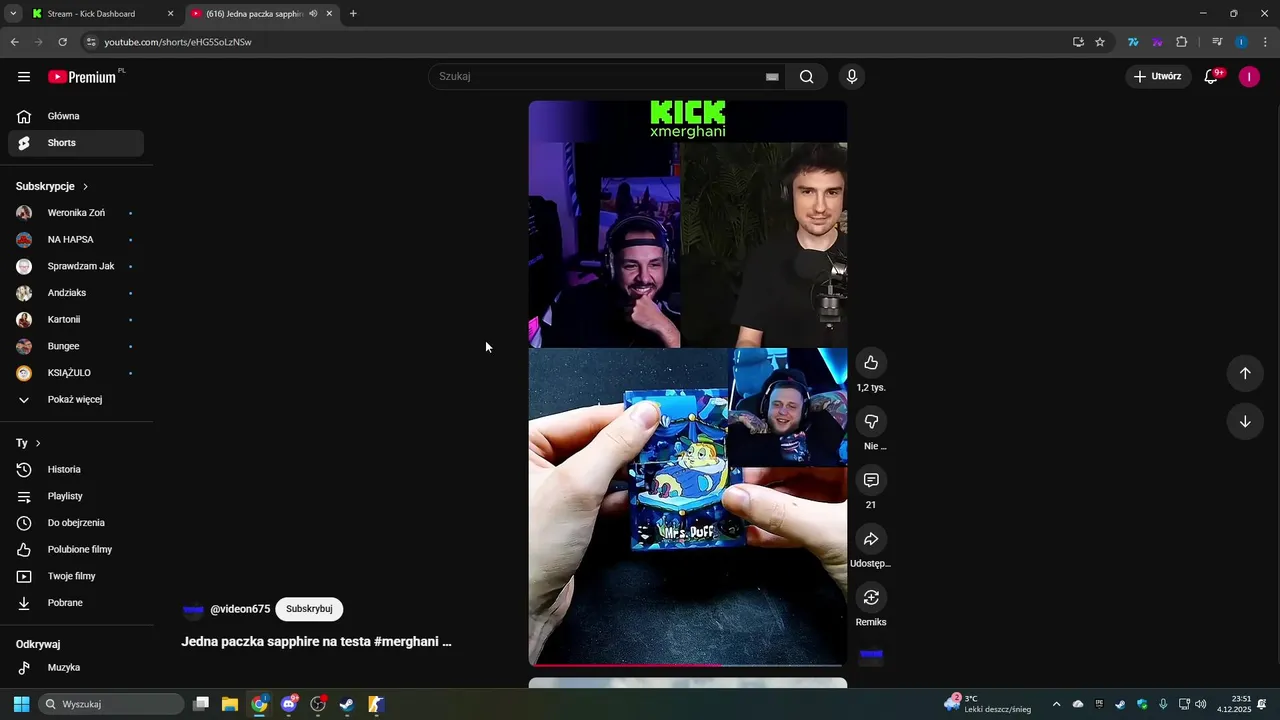
Task: Open the blue 7TV extension
Action: tap(1133, 42)
